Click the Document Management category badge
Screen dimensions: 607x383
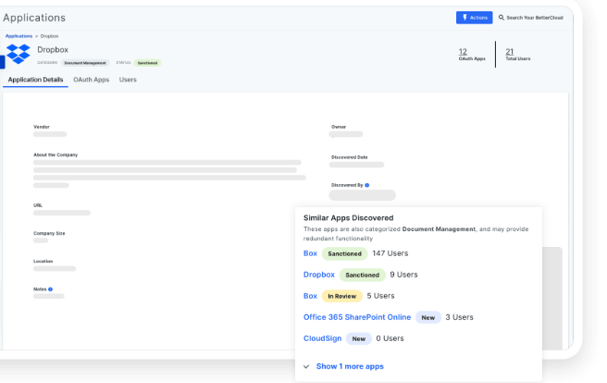(x=85, y=63)
